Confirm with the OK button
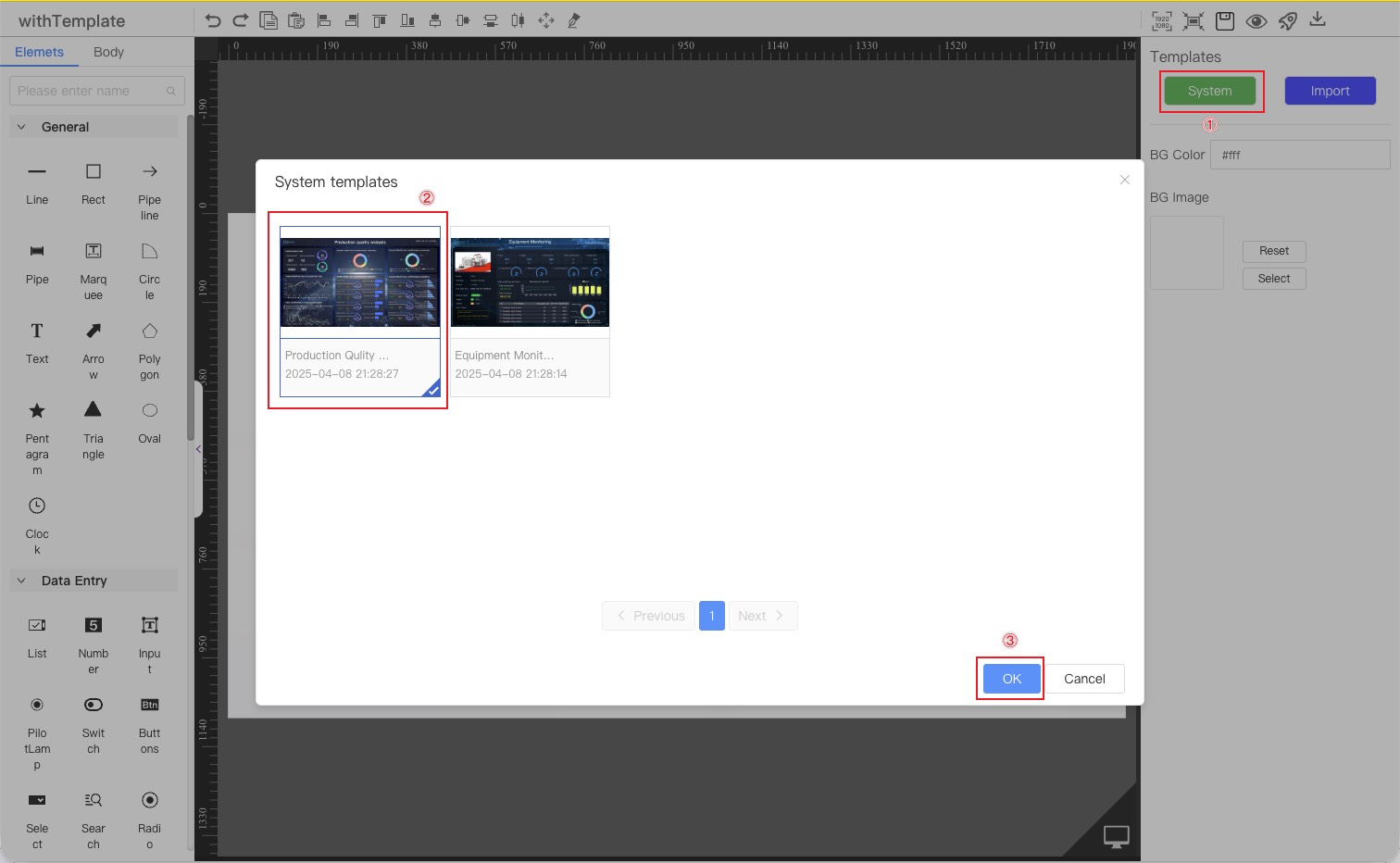Viewport: 1400px width, 863px height. 1011,679
